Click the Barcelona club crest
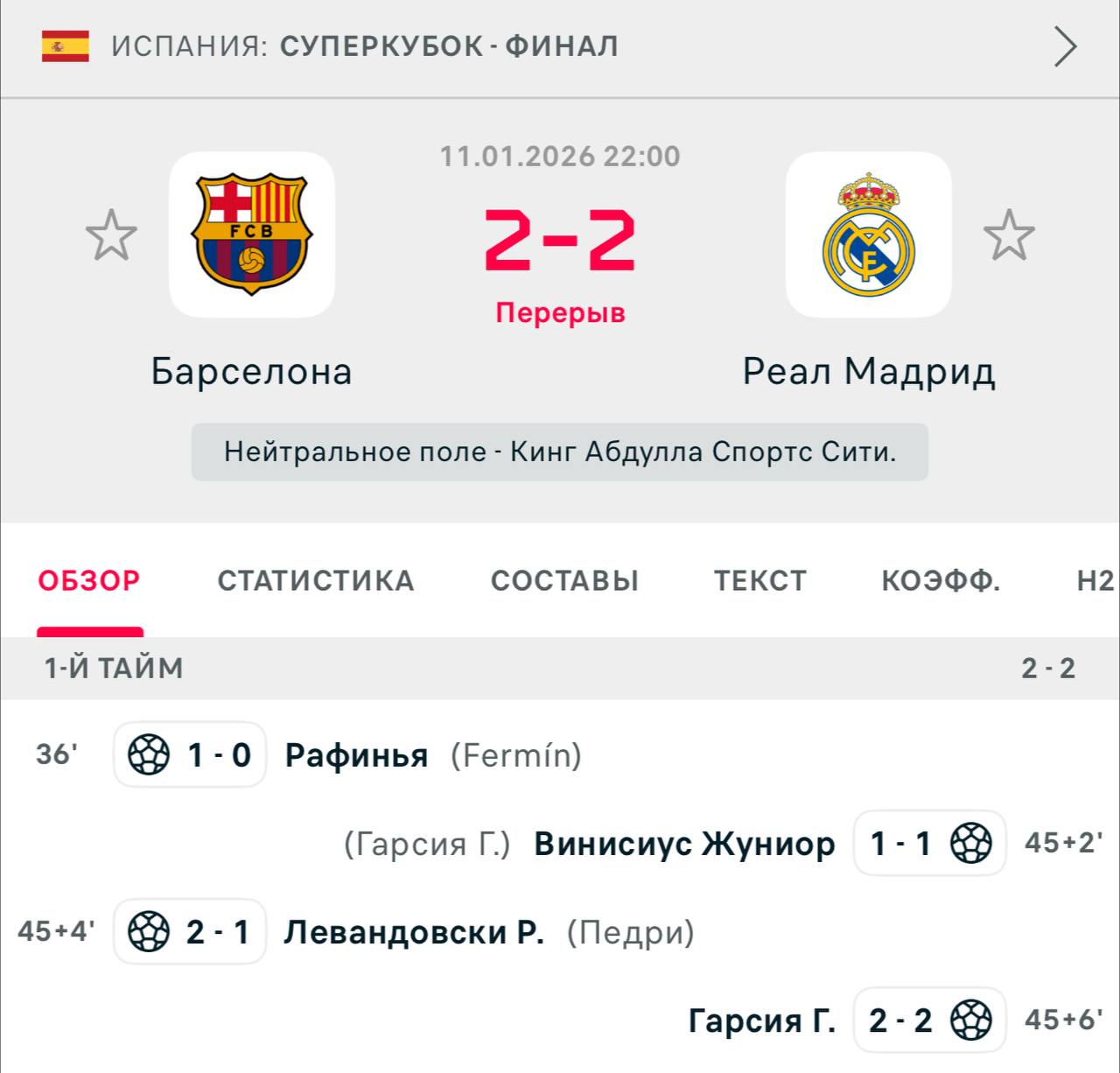Image resolution: width=1120 pixels, height=1073 pixels. click(x=252, y=235)
